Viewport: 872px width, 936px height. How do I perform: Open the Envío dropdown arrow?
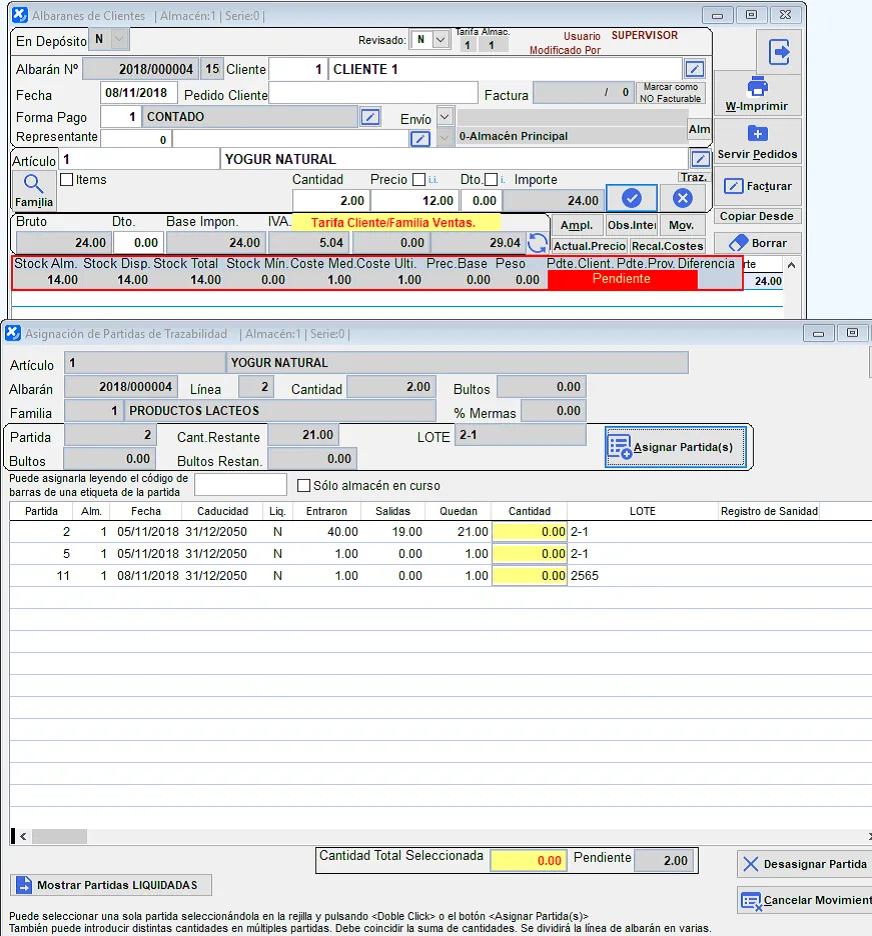pos(445,117)
